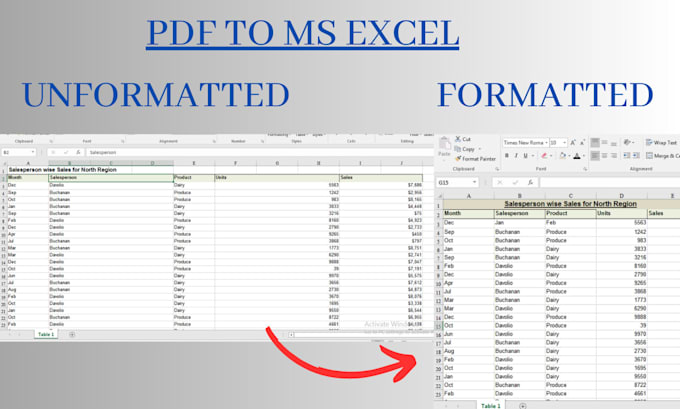Click Insert Function fx in formatted window

[x=530, y=182]
